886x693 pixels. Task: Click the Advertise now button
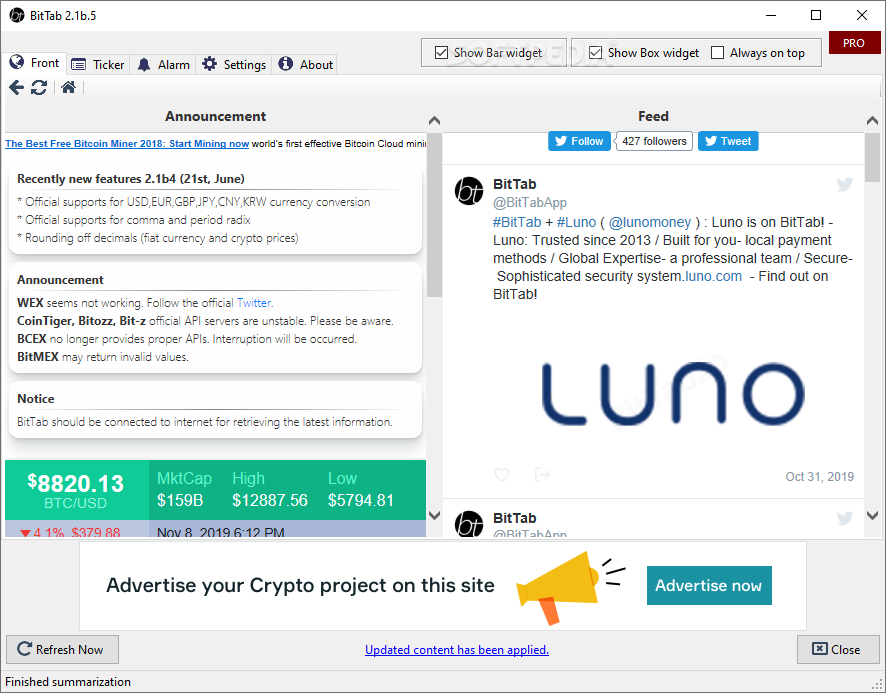pos(709,586)
